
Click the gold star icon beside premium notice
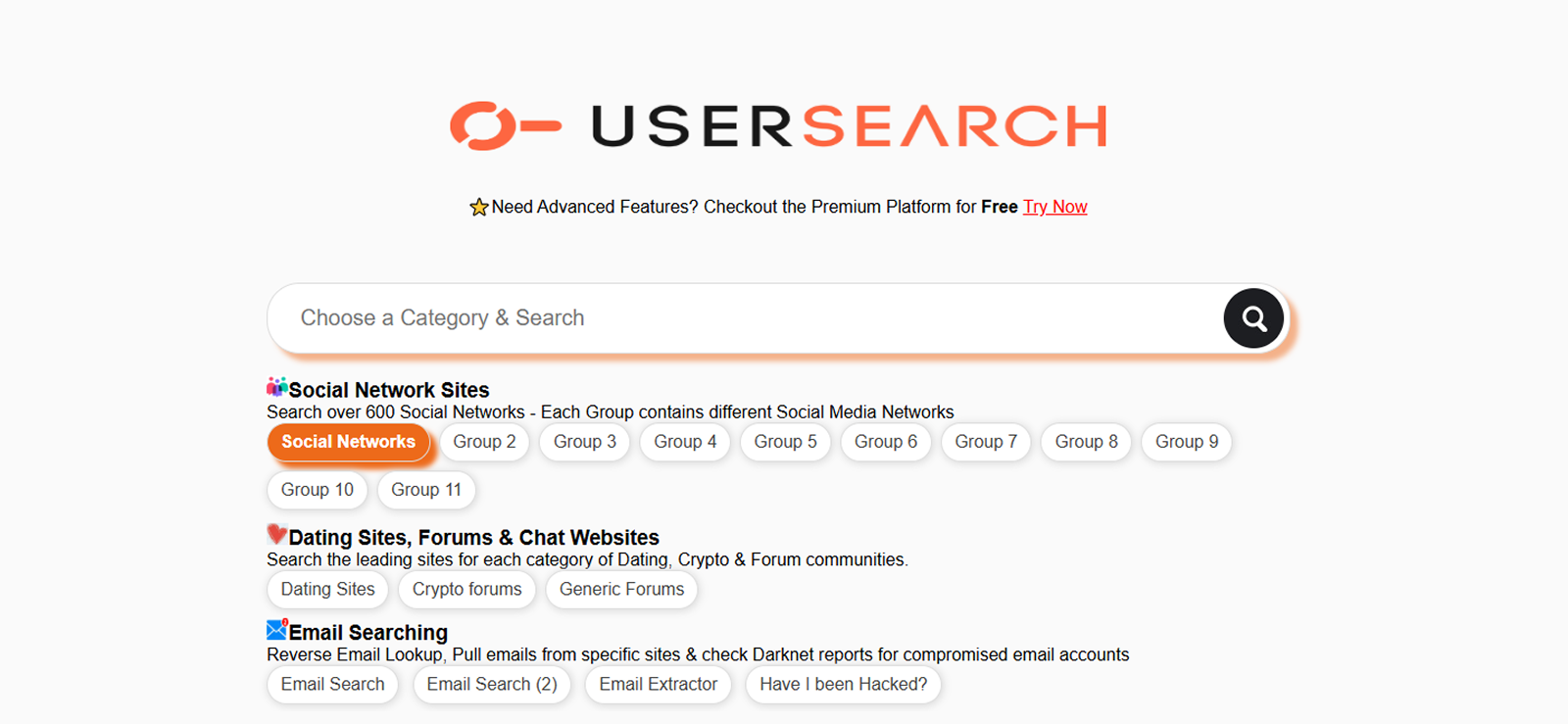(478, 207)
